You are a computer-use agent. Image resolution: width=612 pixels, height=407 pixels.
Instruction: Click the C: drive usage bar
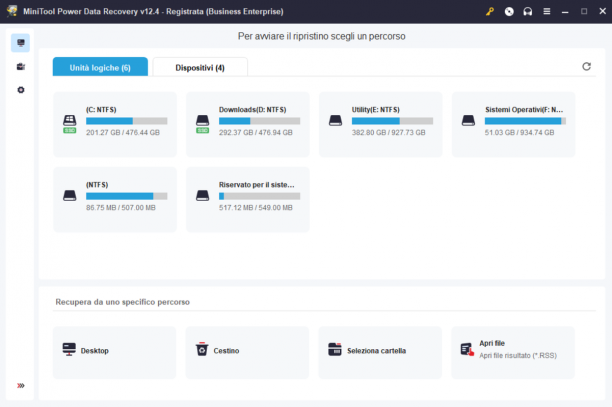coord(126,121)
